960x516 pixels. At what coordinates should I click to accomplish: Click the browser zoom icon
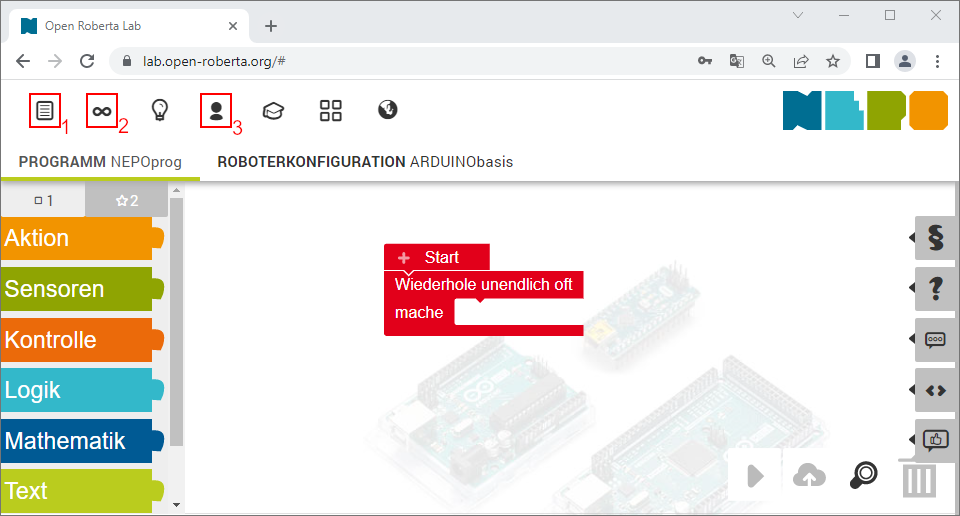click(768, 61)
